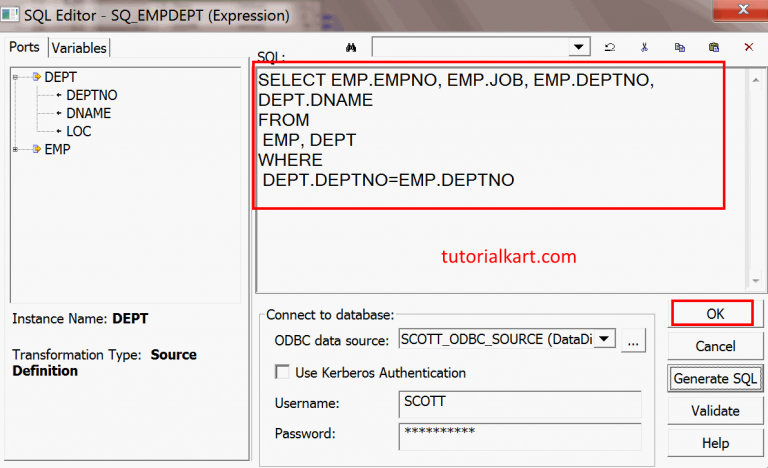Select the DEPT source icon in tree

(36, 77)
